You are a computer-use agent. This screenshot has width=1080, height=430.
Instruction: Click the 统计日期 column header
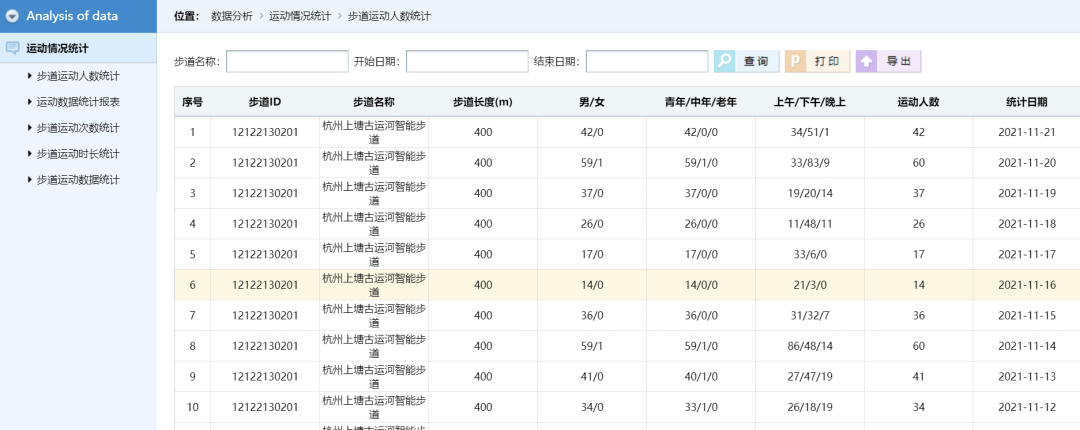click(1027, 102)
